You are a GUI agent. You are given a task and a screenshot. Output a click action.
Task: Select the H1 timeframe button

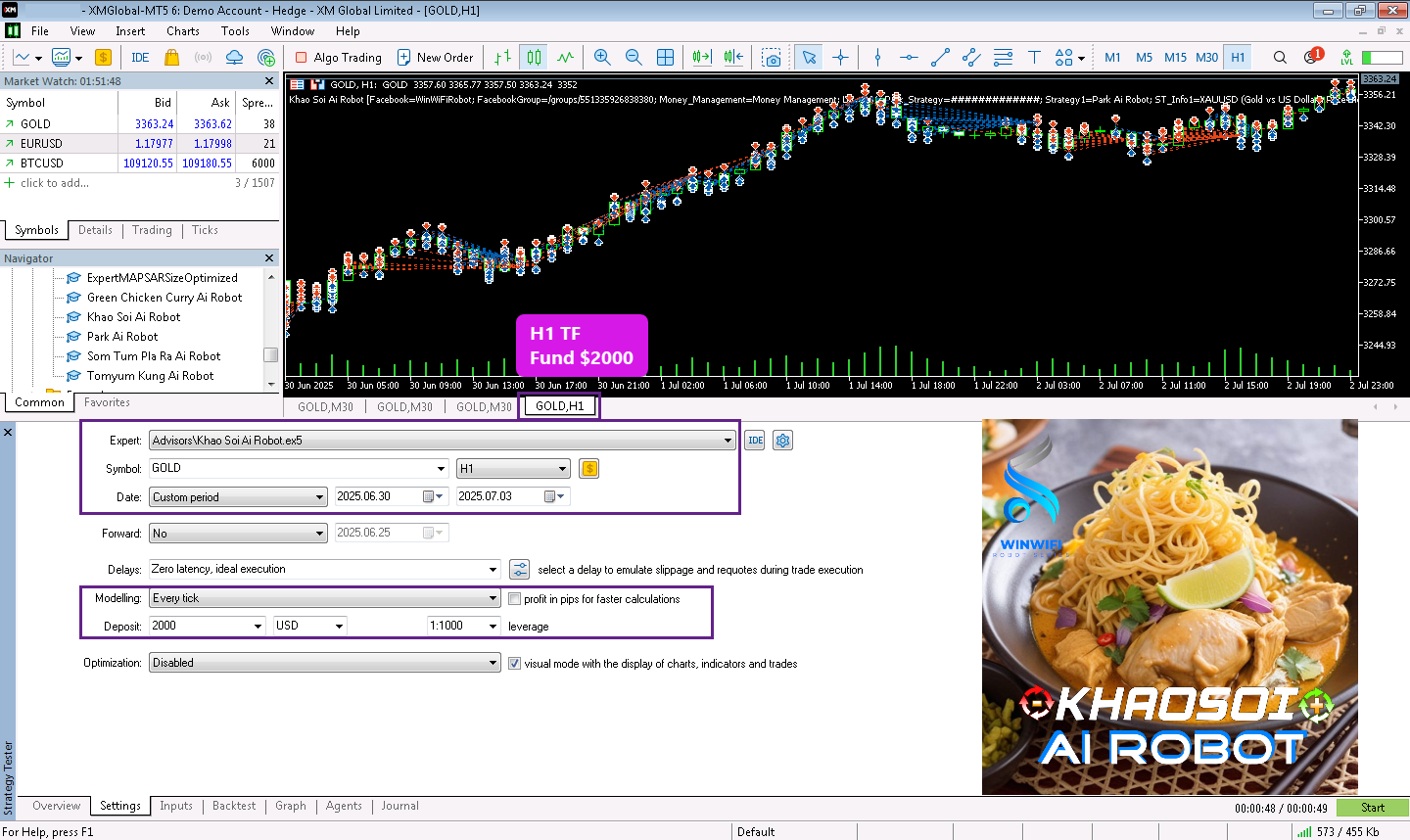pos(1238,57)
